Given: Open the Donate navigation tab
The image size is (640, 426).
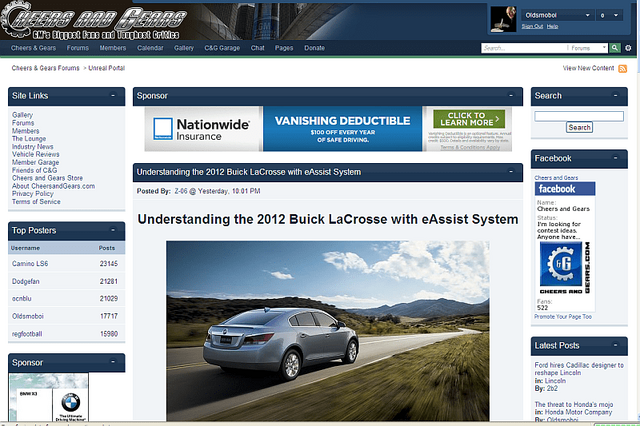Looking at the screenshot, I should pos(314,48).
